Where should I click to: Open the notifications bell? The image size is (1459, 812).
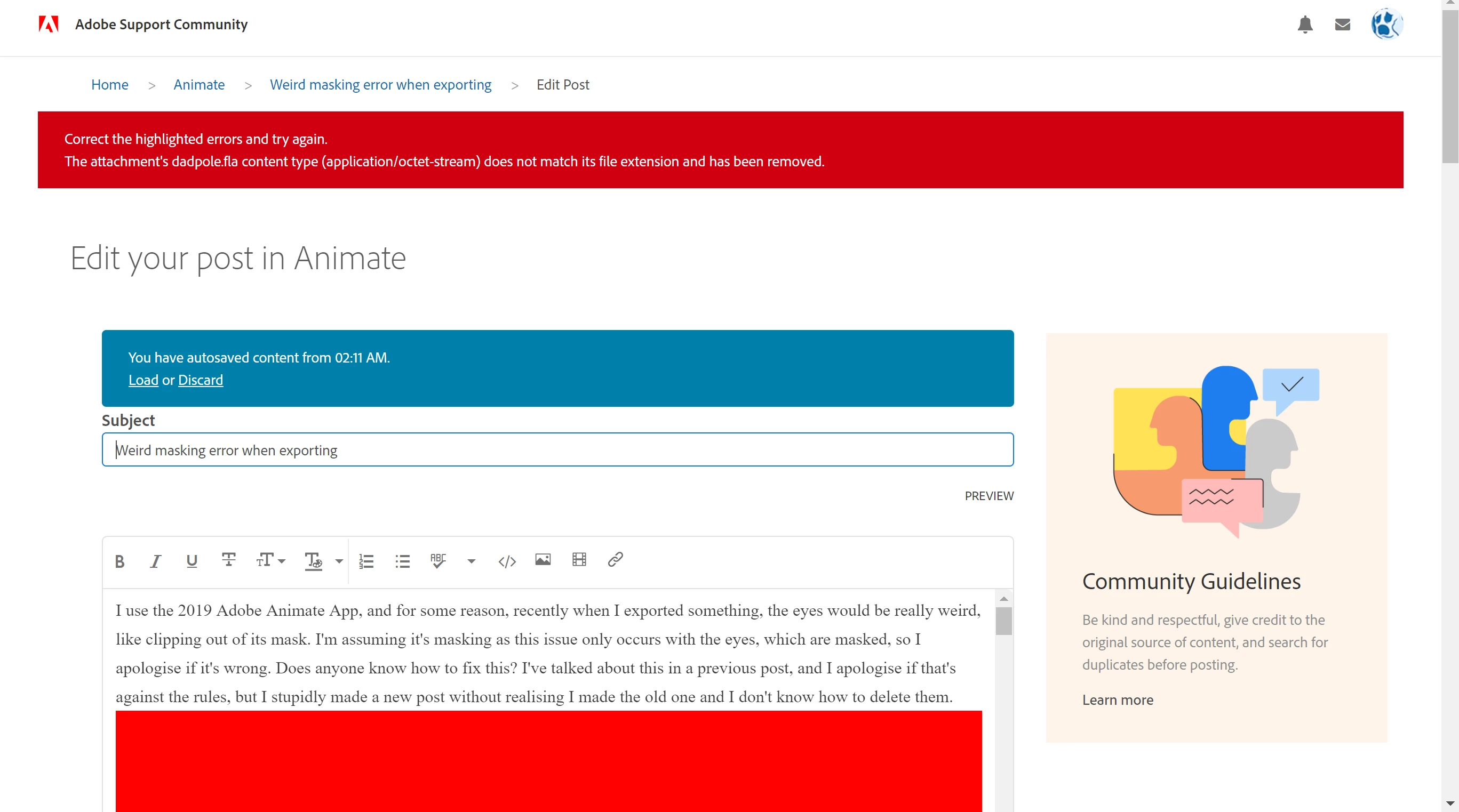pos(1305,25)
